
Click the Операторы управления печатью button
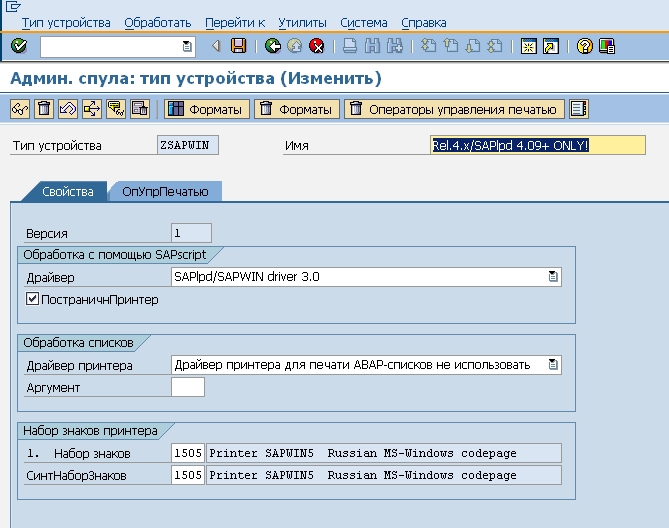tap(454, 109)
